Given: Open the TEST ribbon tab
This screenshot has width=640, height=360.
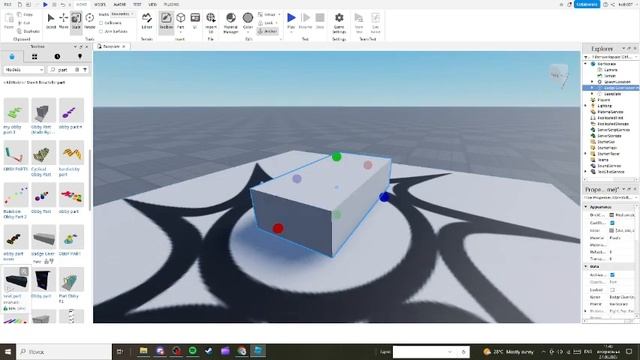Looking at the screenshot, I should 137,4.
